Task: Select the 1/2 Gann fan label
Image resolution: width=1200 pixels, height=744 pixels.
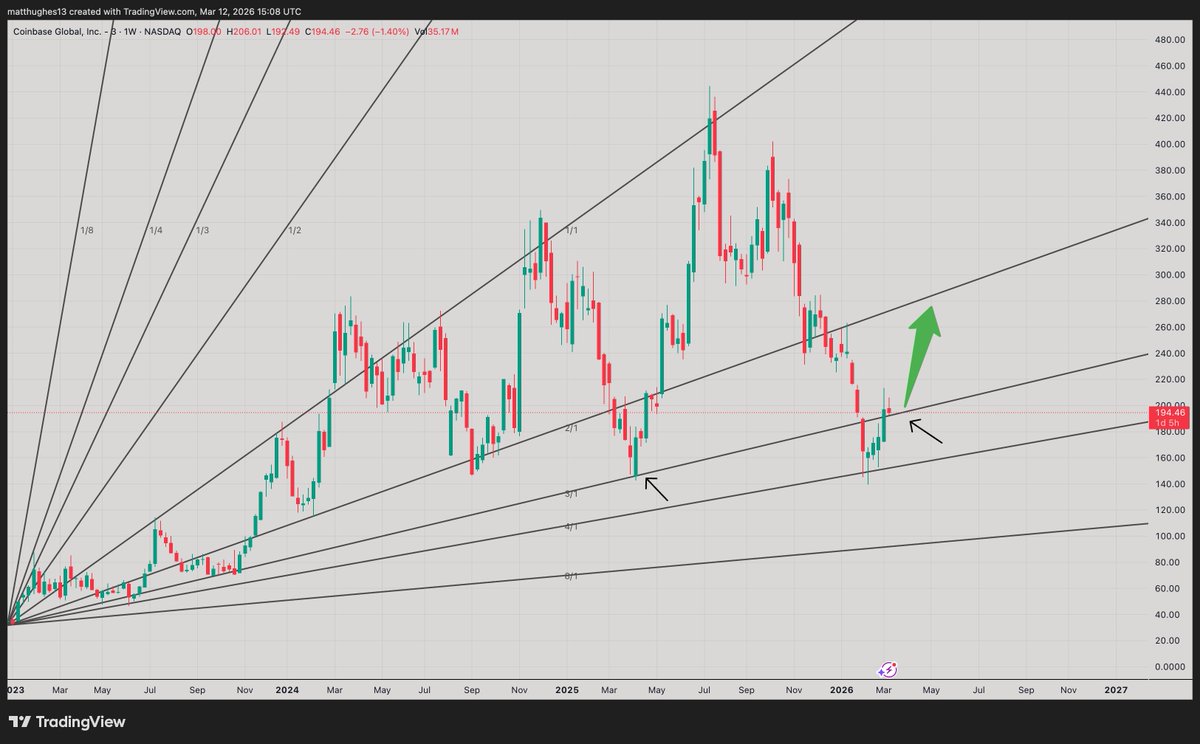Action: (294, 231)
